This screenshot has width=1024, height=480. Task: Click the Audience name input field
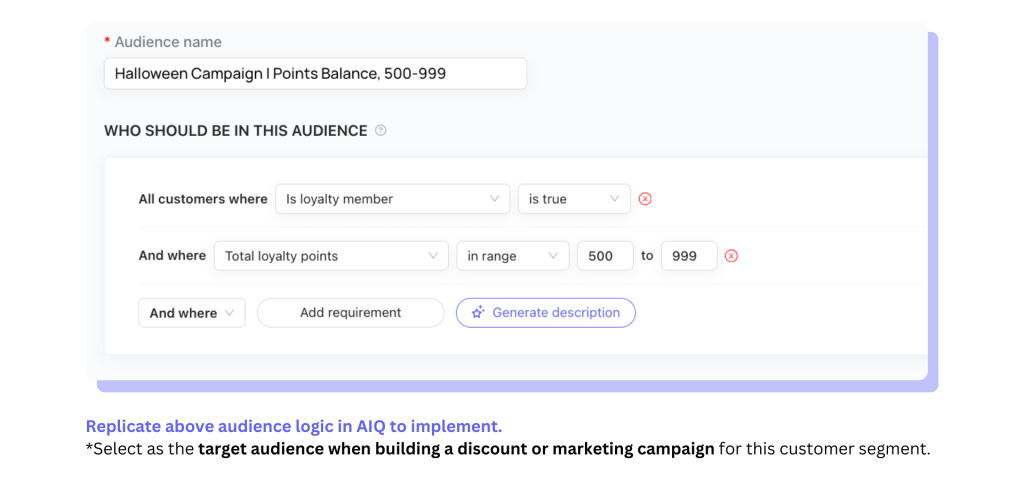tap(315, 73)
